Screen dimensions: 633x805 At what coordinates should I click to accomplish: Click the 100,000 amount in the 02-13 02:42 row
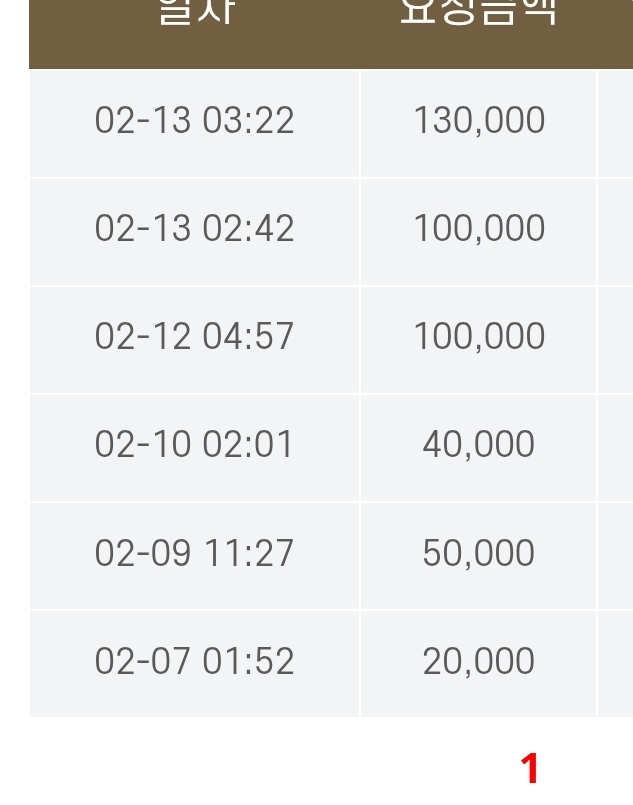pos(478,229)
